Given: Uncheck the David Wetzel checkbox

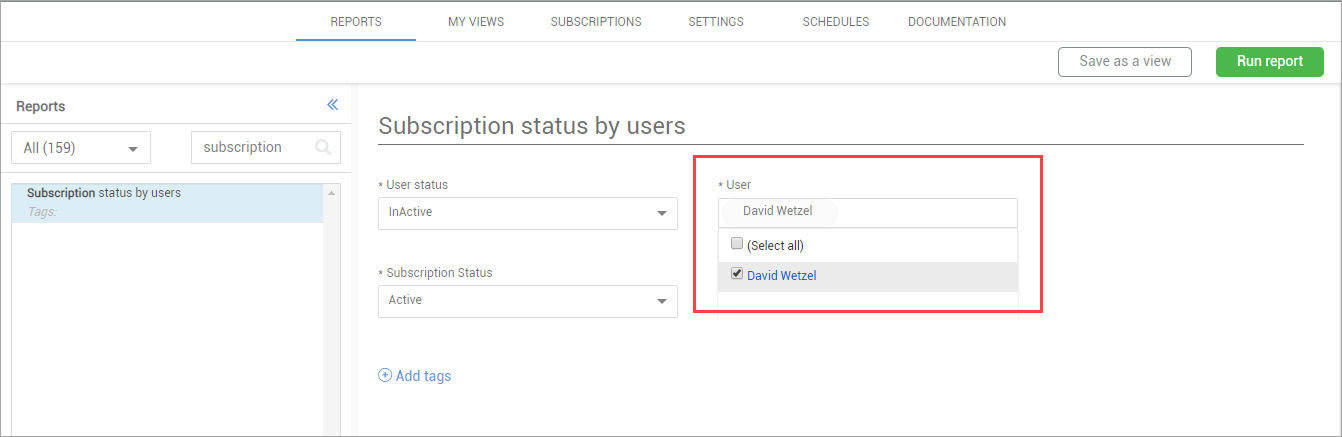Looking at the screenshot, I should point(737,274).
